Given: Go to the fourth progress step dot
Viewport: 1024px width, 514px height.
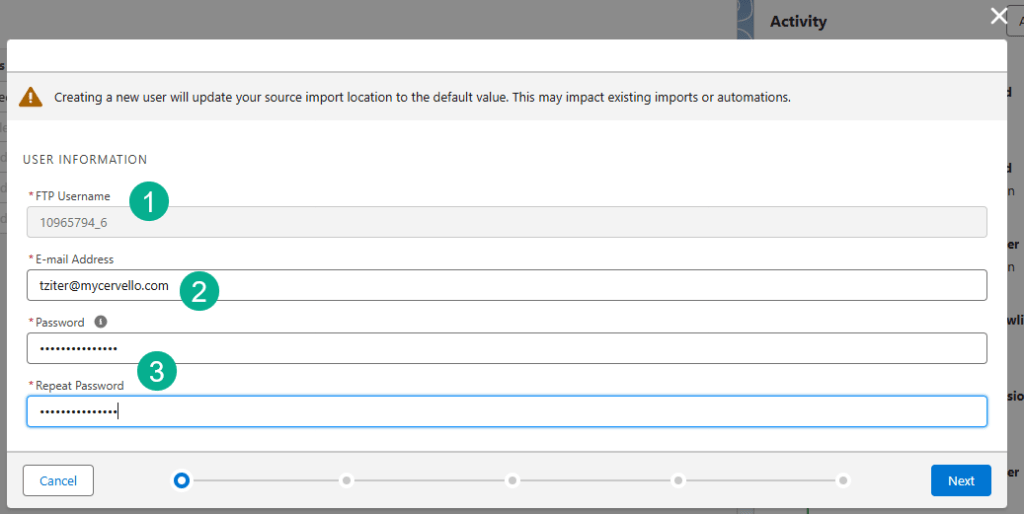Looking at the screenshot, I should (x=678, y=480).
